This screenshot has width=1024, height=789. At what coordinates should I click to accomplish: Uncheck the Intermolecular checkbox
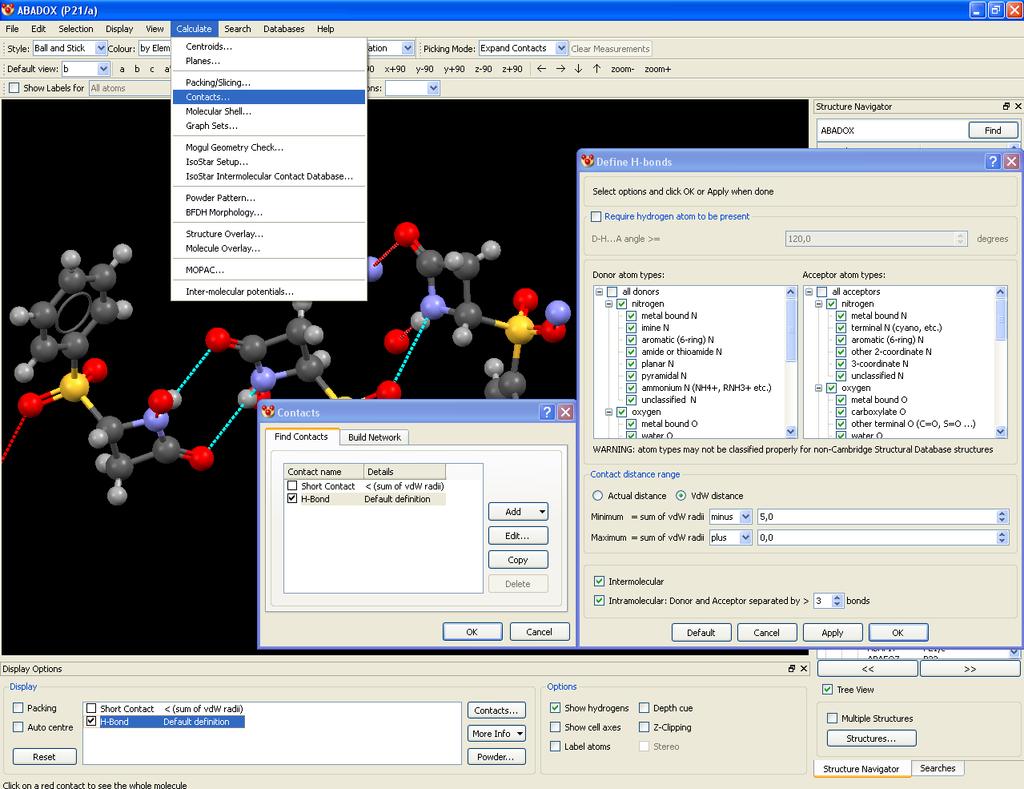tap(599, 581)
